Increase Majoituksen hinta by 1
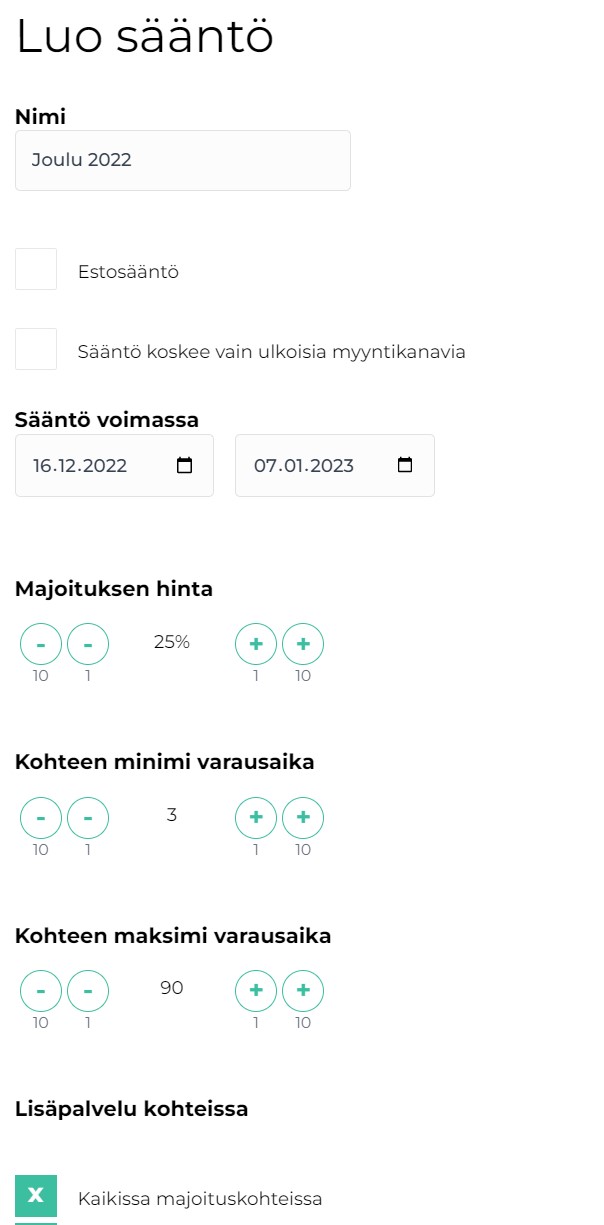The image size is (604, 1225). click(256, 645)
